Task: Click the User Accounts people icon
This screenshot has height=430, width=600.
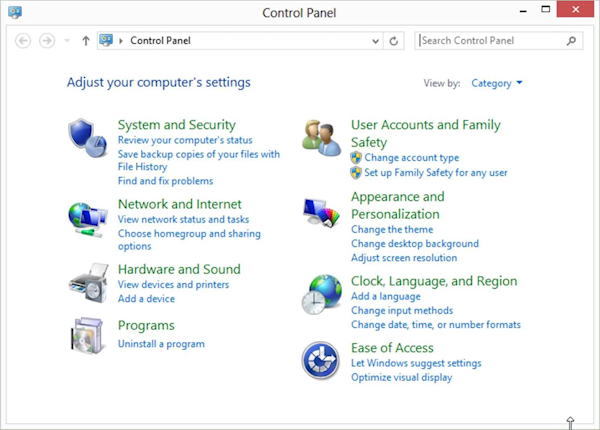Action: point(322,138)
